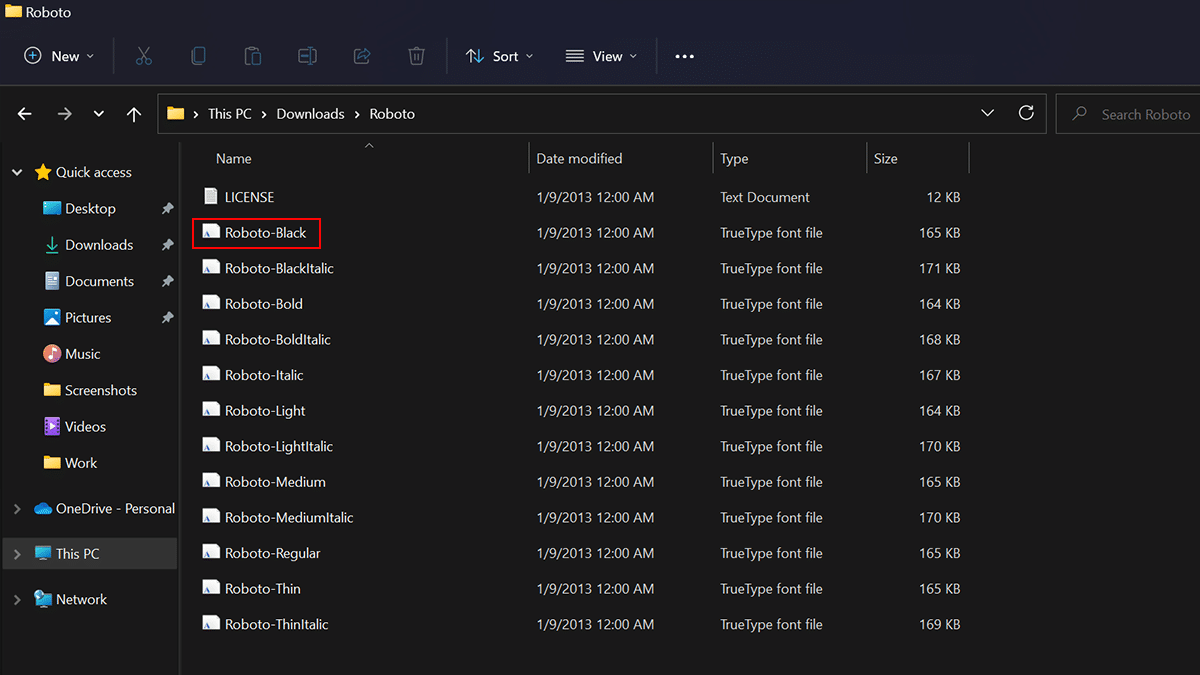Go up one folder level
1200x675 pixels.
click(134, 114)
